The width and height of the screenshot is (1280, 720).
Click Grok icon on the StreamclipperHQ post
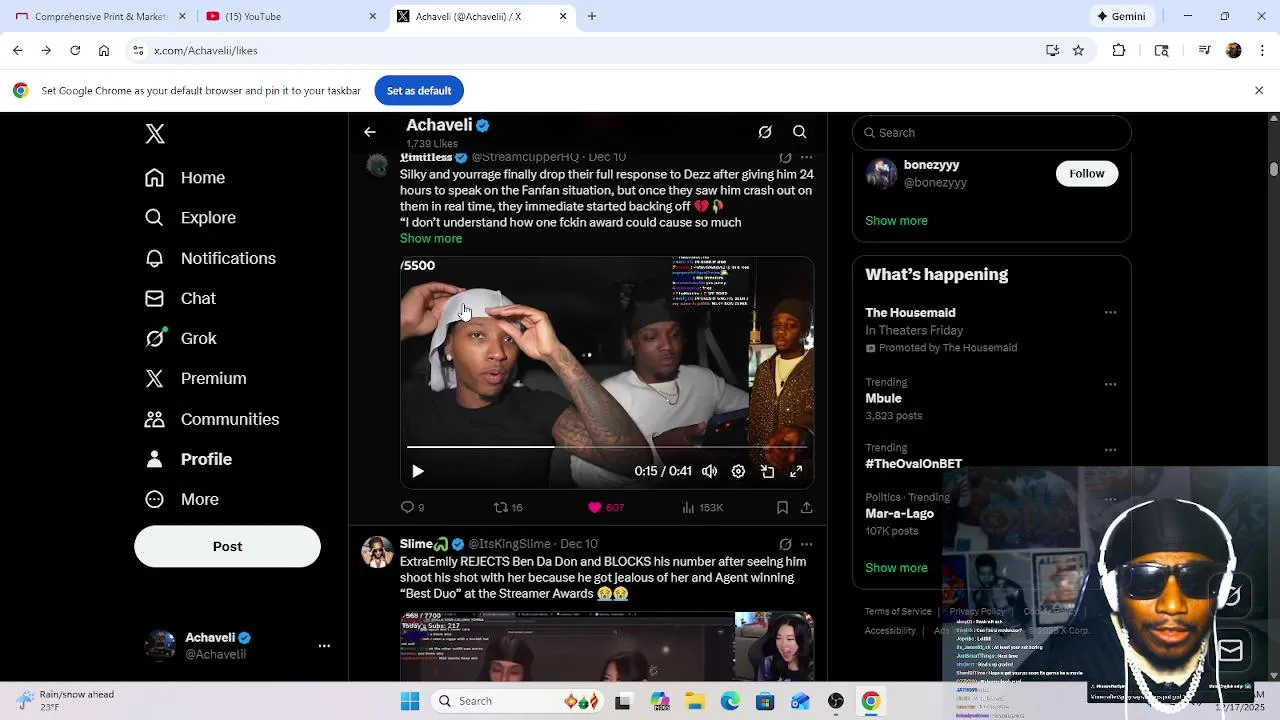pos(786,157)
